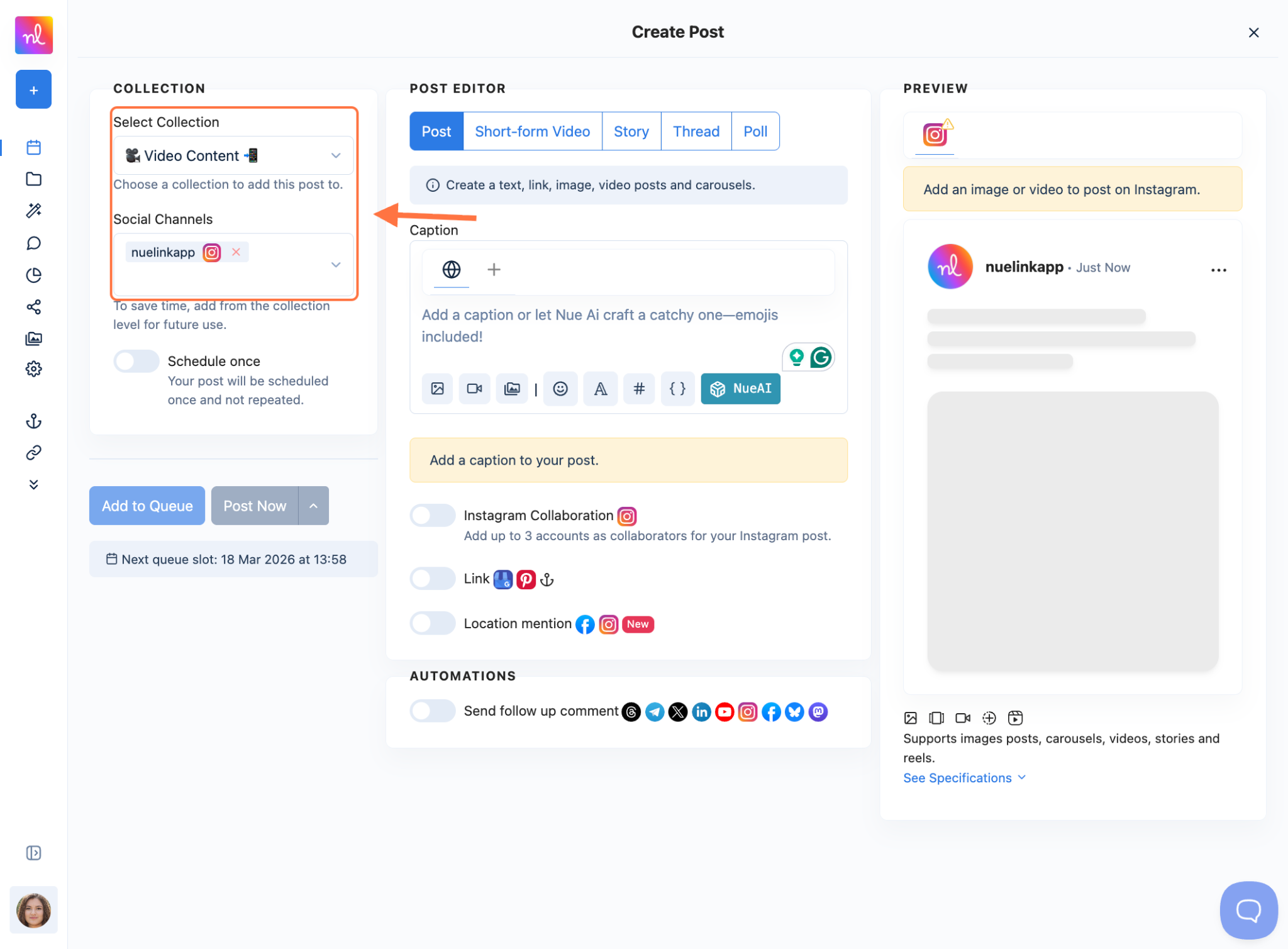Open the Video Content collection dropdown
1288x949 pixels.
point(233,155)
